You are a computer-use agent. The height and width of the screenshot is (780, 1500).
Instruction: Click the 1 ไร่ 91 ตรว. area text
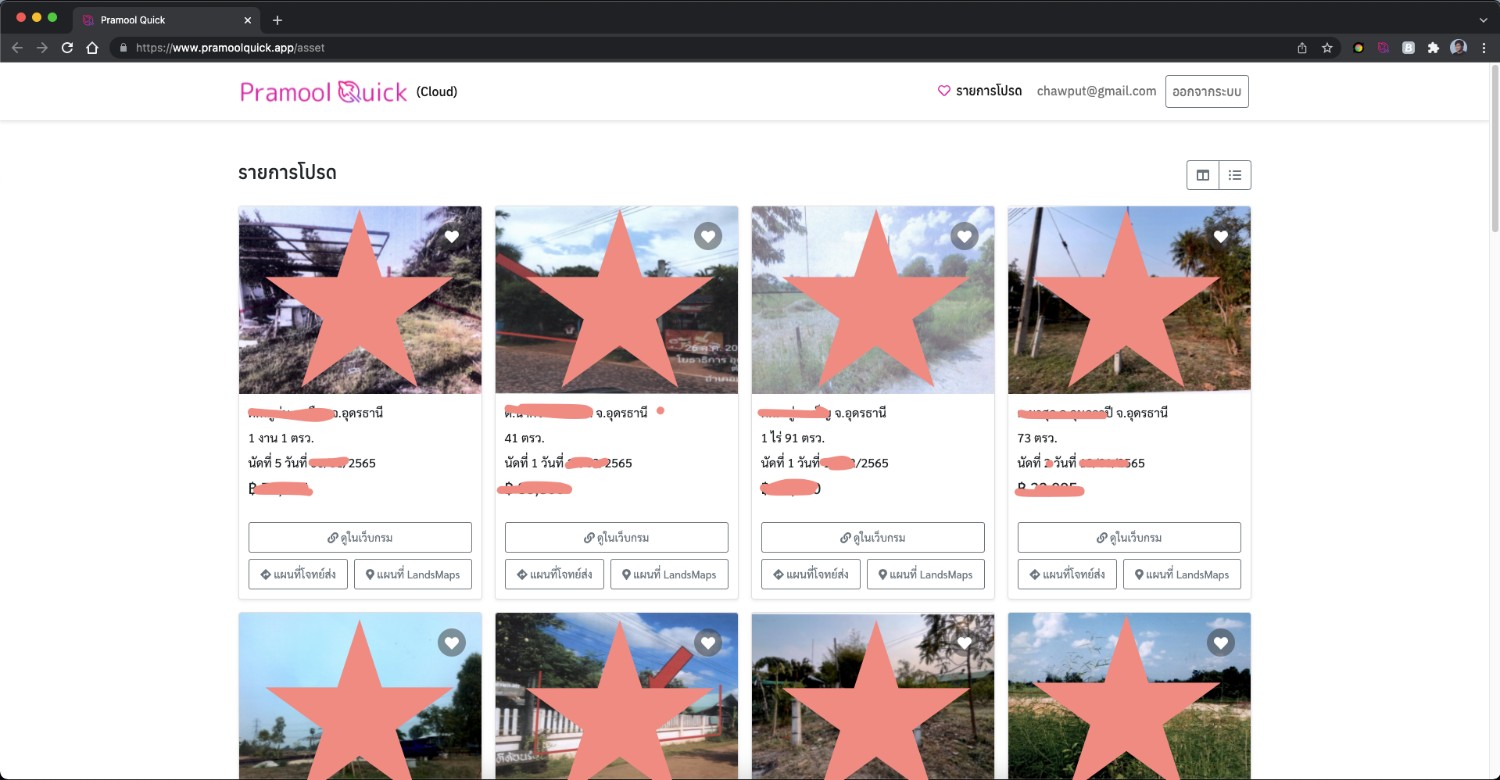[x=793, y=438]
